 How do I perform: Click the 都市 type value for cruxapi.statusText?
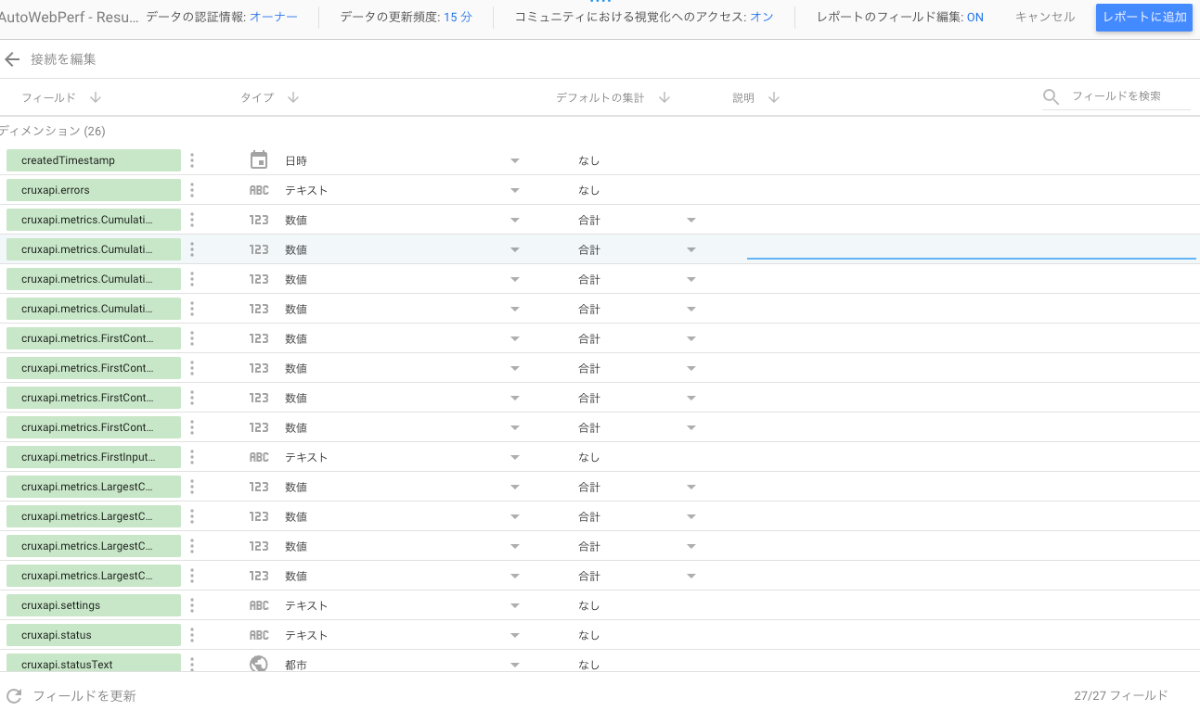click(296, 664)
